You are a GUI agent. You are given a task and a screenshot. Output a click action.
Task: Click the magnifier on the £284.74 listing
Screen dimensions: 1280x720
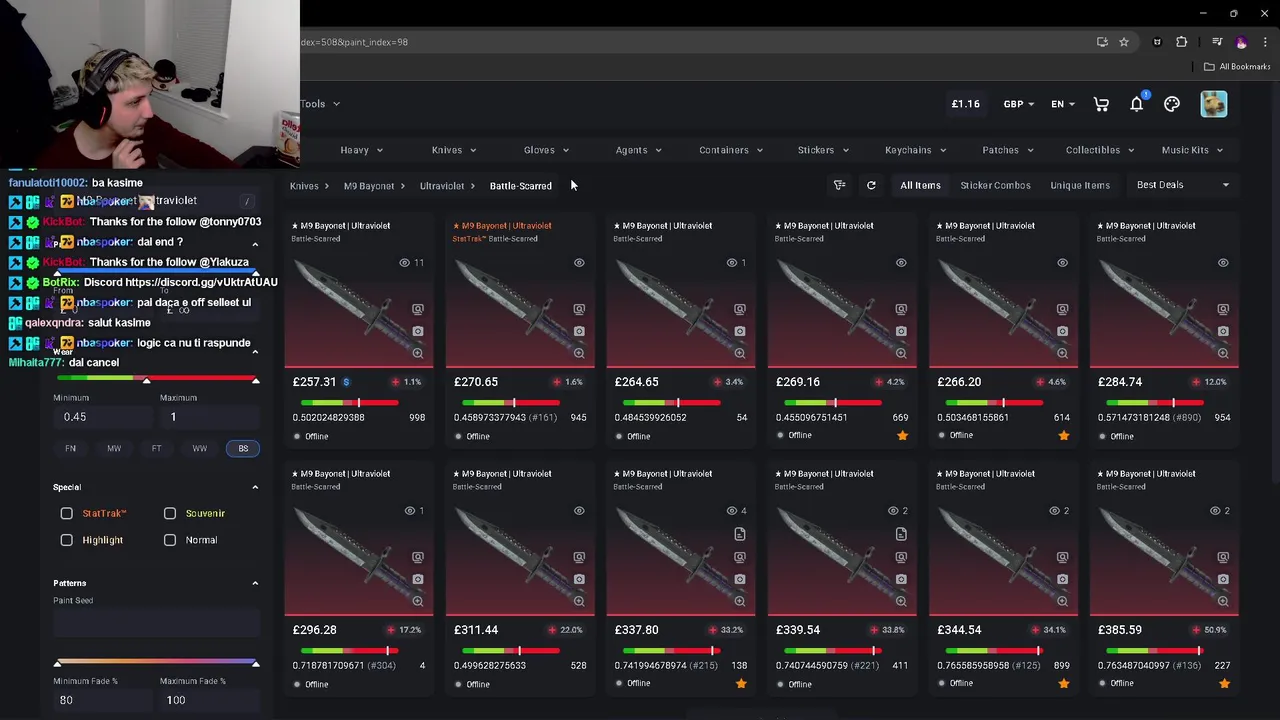[x=1223, y=353]
